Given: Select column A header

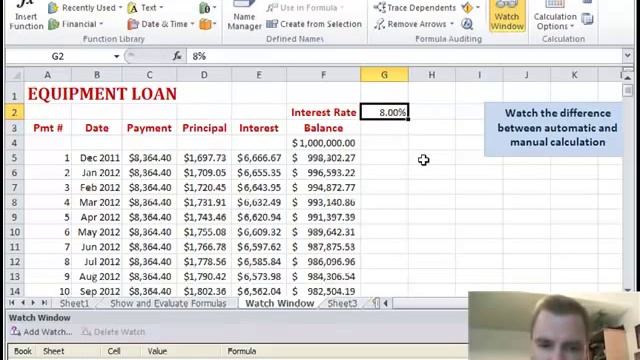Looking at the screenshot, I should click(48, 75).
